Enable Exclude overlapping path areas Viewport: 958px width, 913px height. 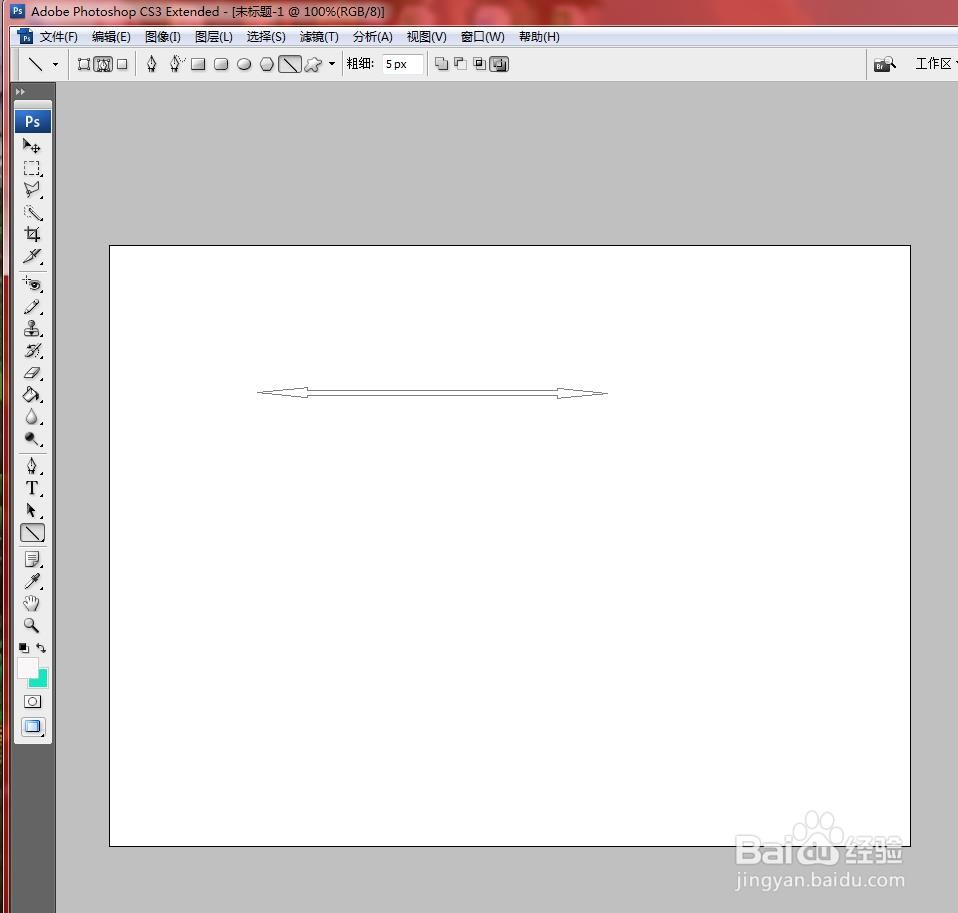499,64
